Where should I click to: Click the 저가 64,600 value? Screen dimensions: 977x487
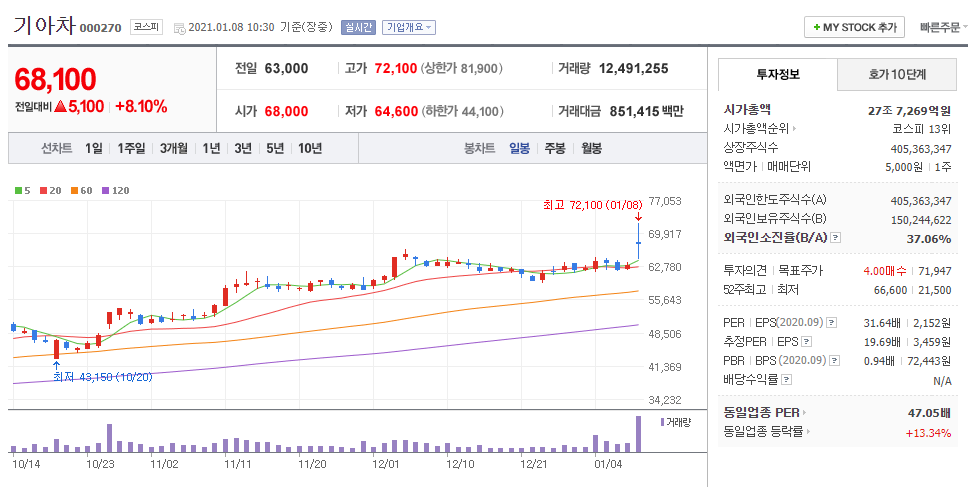[x=396, y=111]
